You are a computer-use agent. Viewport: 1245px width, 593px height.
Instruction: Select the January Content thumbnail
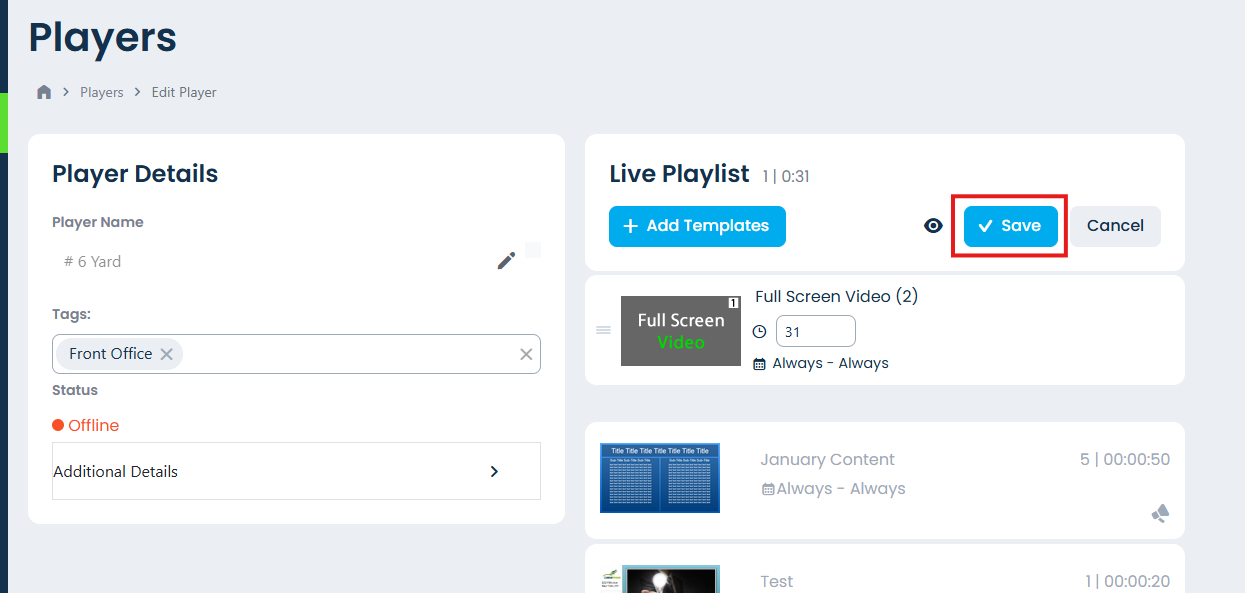tap(660, 479)
